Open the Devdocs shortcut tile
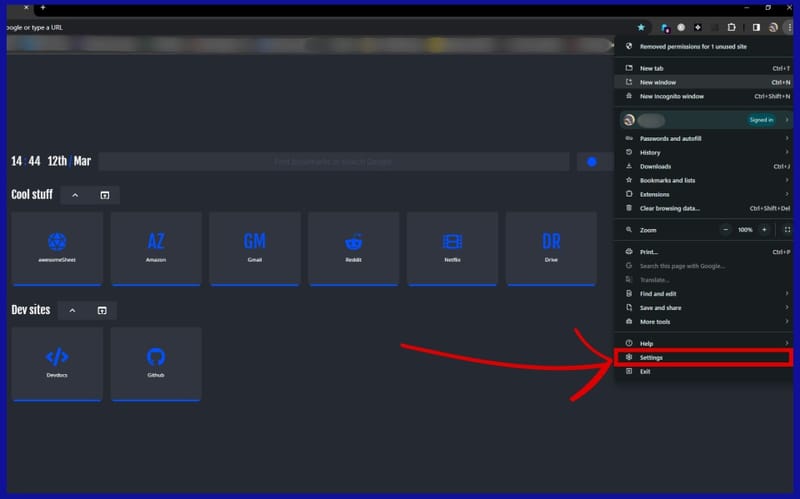This screenshot has height=499, width=800. pyautogui.click(x=57, y=362)
